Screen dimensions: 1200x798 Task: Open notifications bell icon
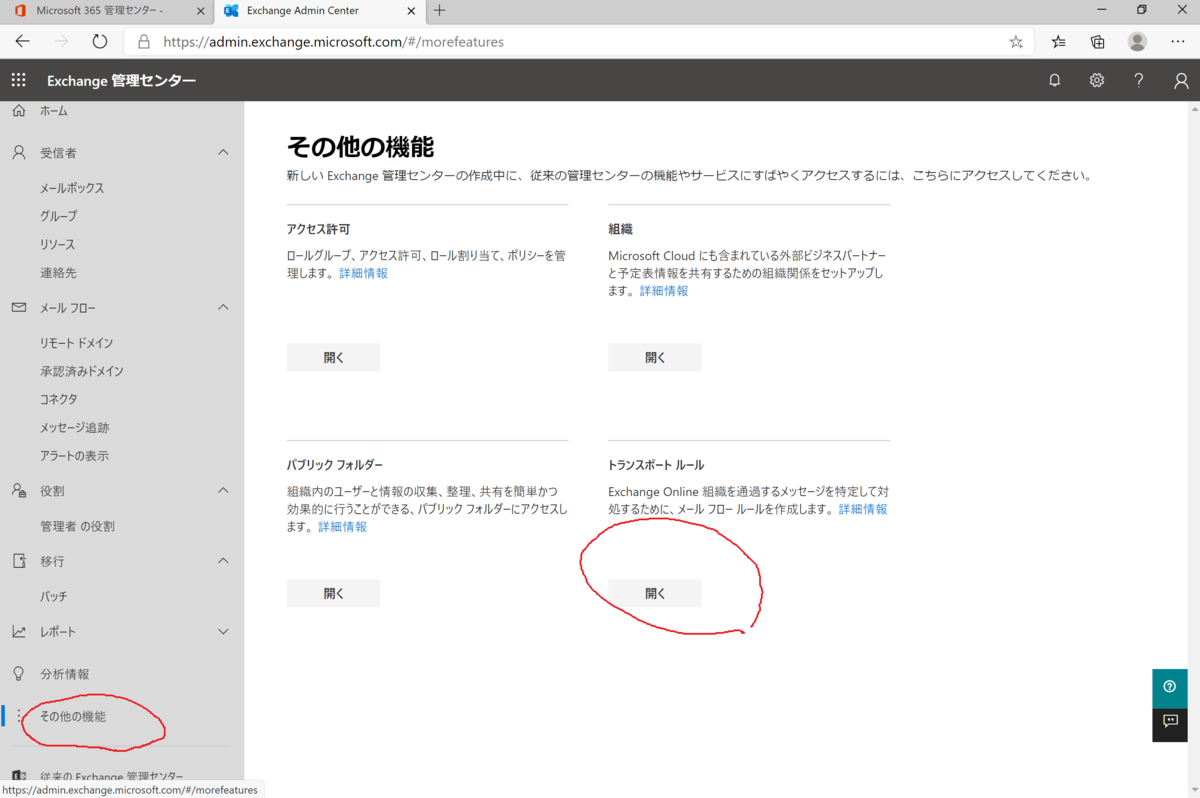[x=1054, y=80]
